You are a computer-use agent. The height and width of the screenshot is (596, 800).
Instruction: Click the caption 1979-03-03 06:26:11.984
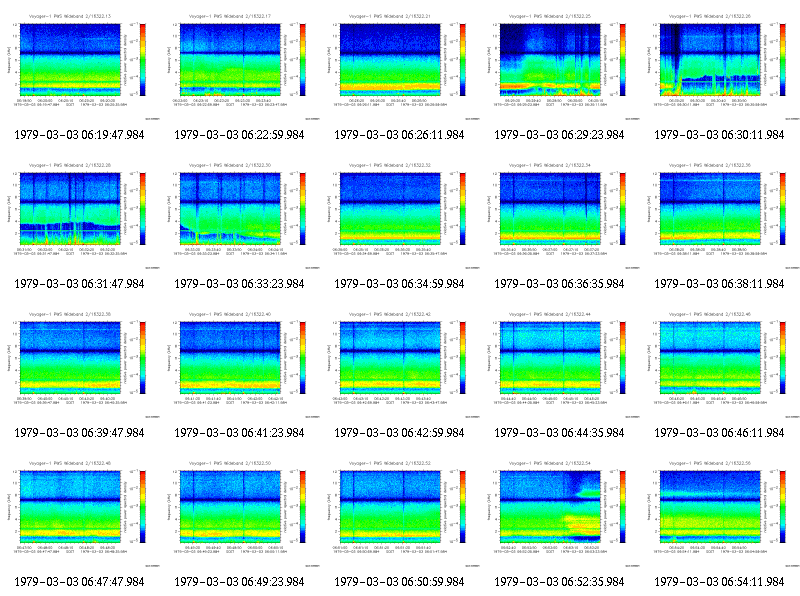[x=399, y=135]
